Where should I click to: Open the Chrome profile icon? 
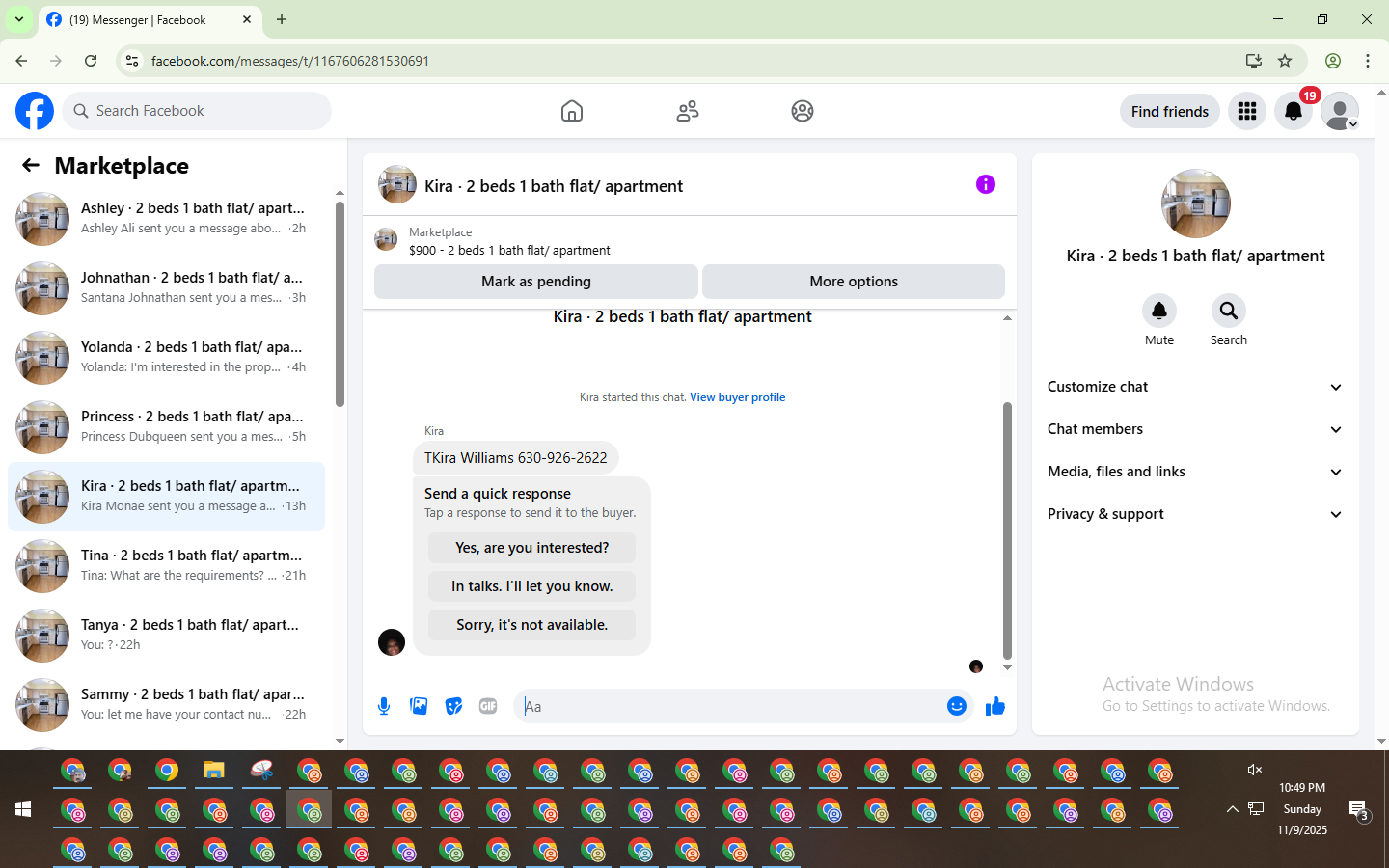[1333, 61]
